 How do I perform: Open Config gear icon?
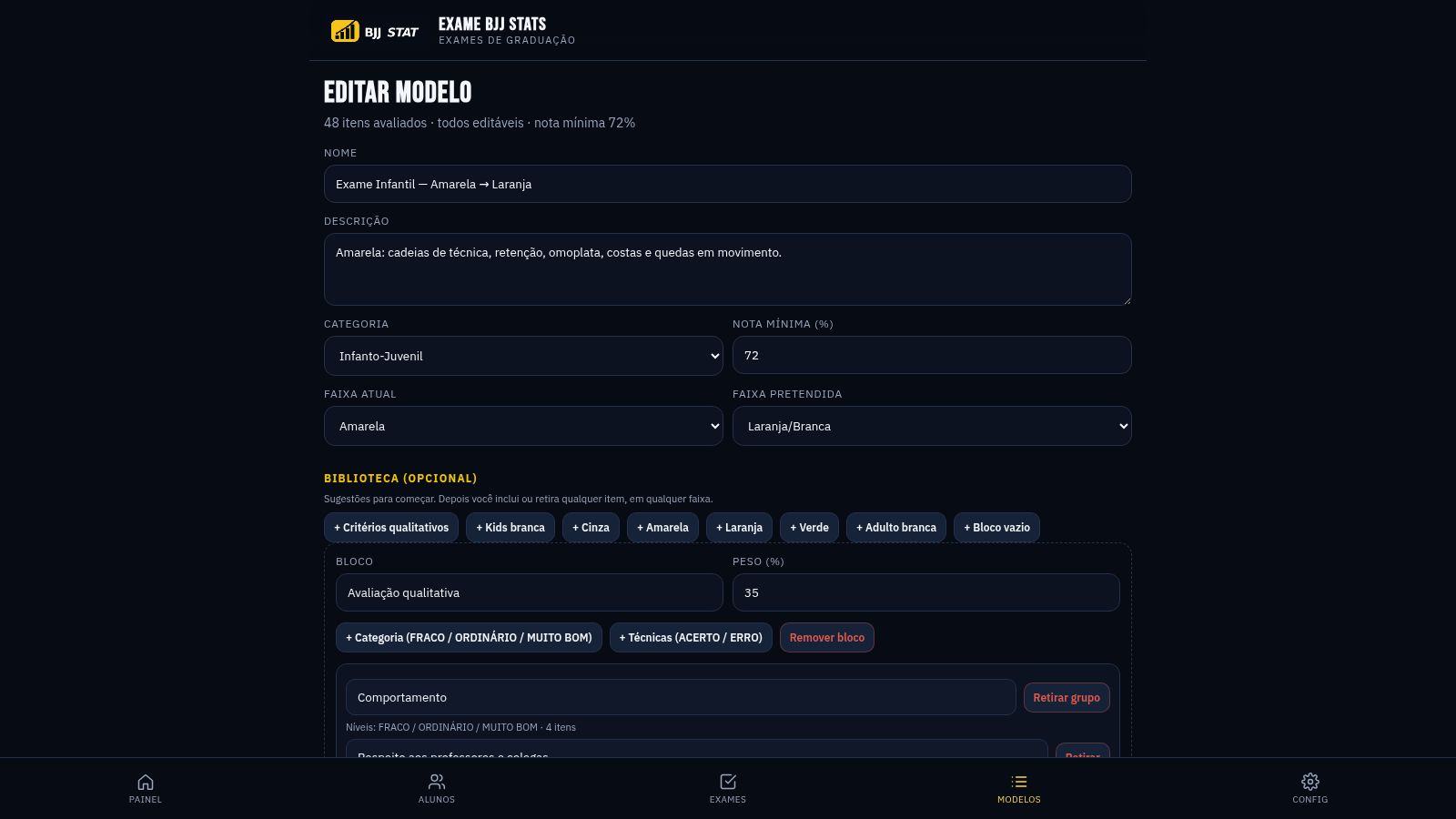click(x=1310, y=782)
